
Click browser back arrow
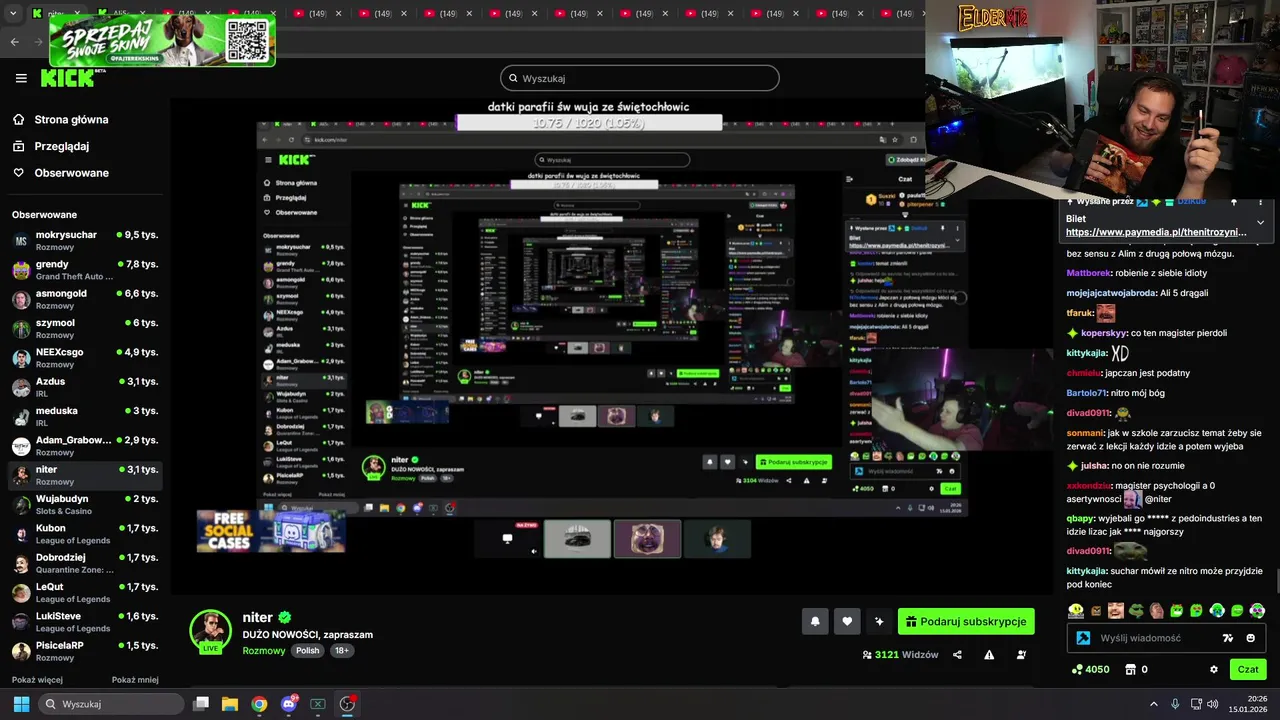(x=15, y=42)
